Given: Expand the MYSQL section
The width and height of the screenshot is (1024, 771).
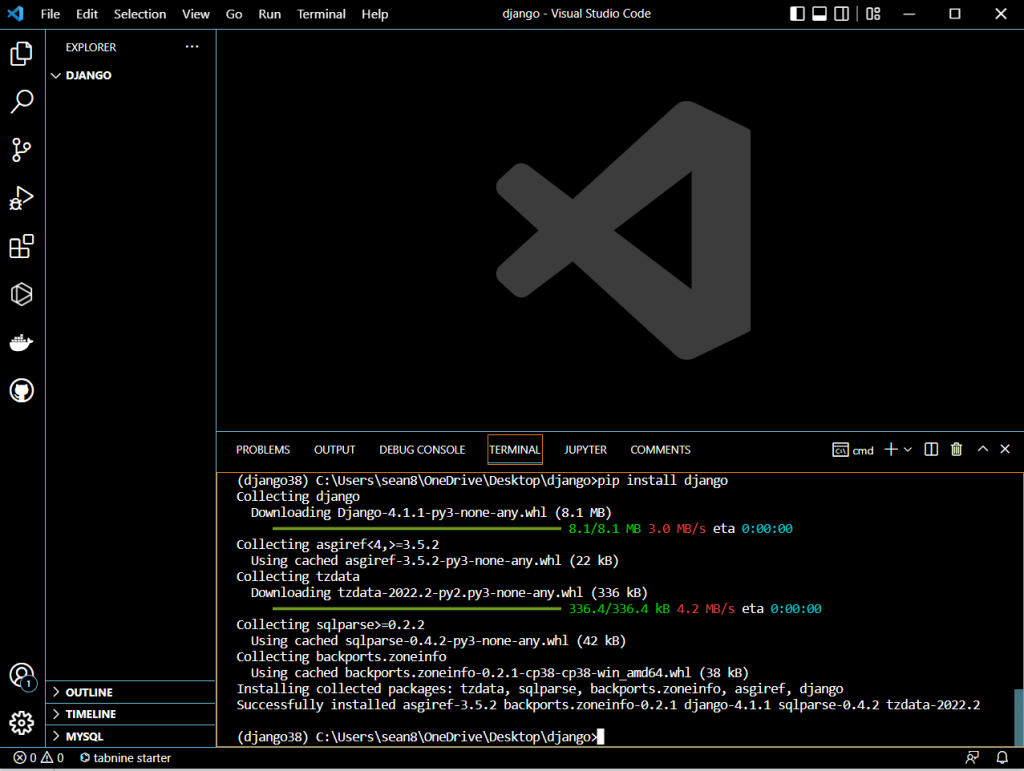Looking at the screenshot, I should click(x=131, y=736).
